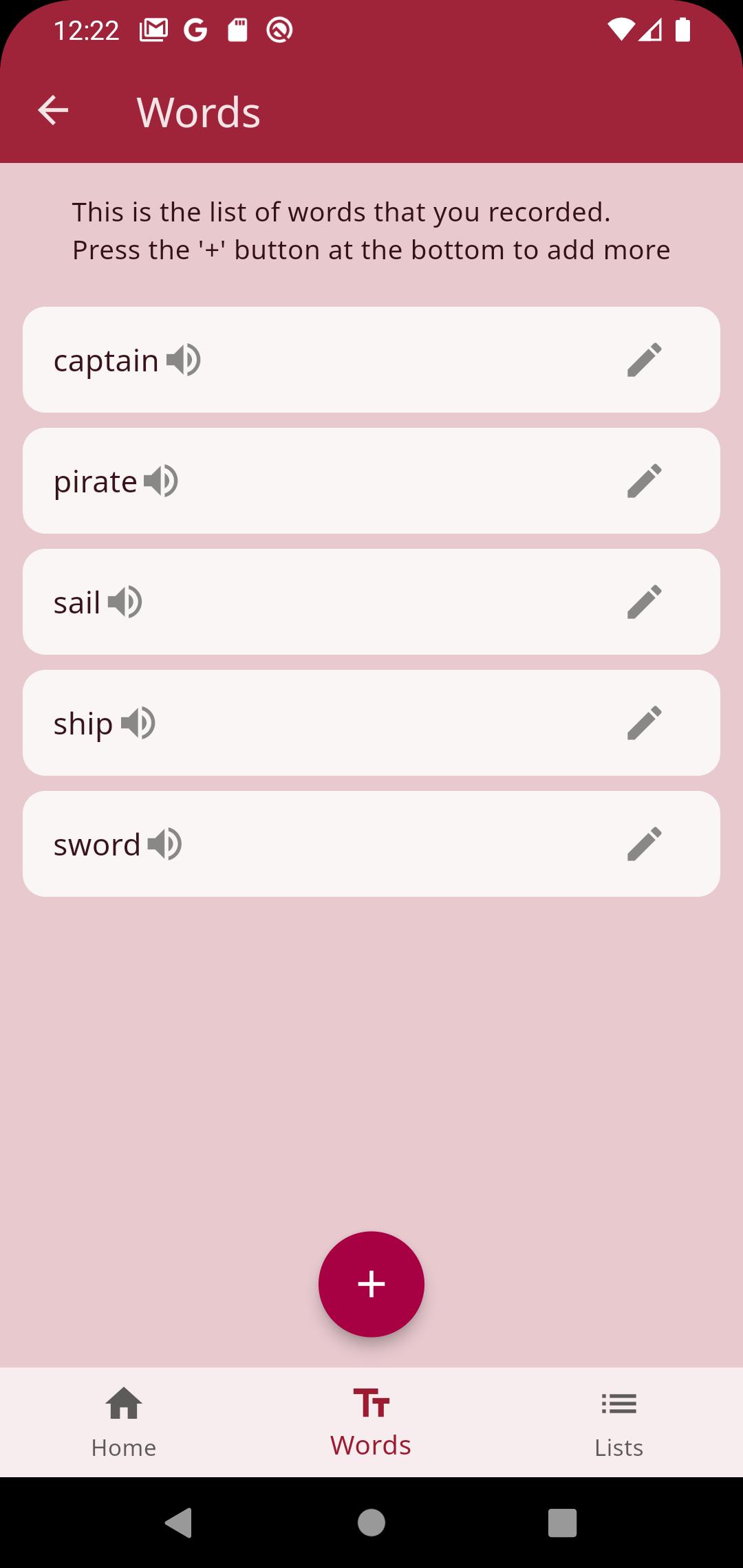Viewport: 743px width, 1568px height.
Task: Listen to the word sword
Action: [164, 844]
